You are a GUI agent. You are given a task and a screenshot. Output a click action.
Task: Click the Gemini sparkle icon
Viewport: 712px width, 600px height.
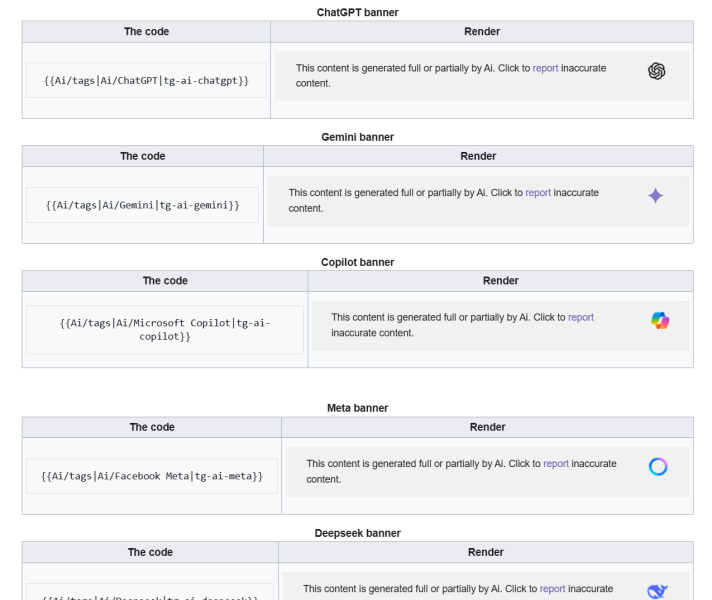[x=655, y=196]
